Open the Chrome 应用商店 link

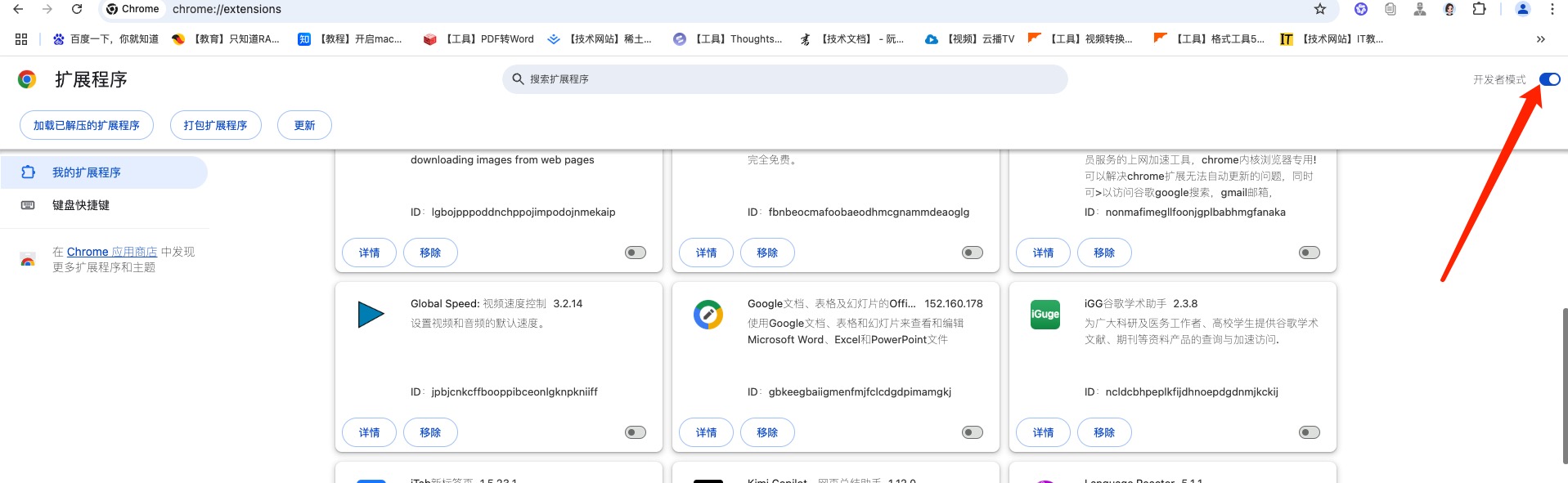(112, 252)
